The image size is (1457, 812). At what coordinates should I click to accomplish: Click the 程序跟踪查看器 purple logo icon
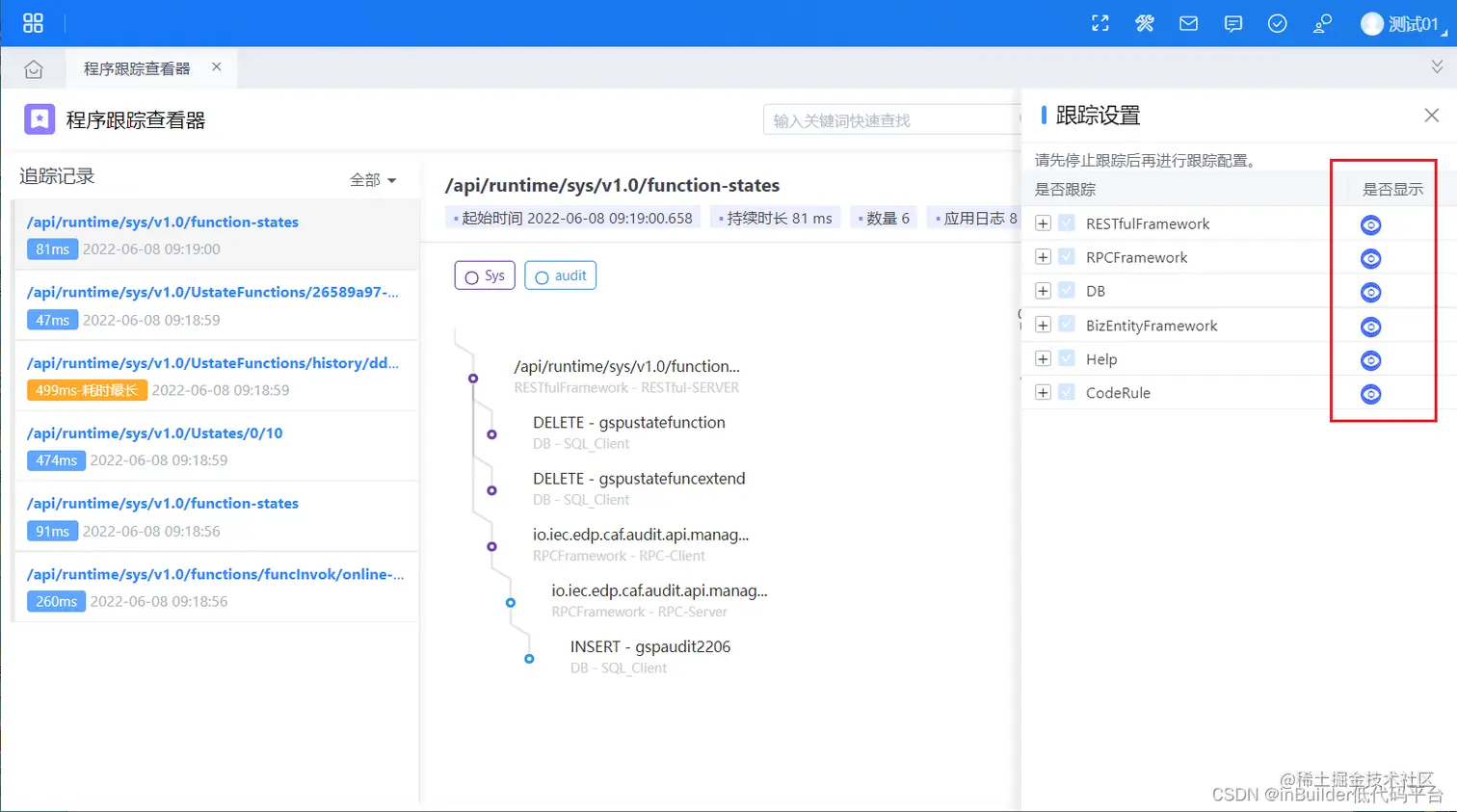point(40,119)
